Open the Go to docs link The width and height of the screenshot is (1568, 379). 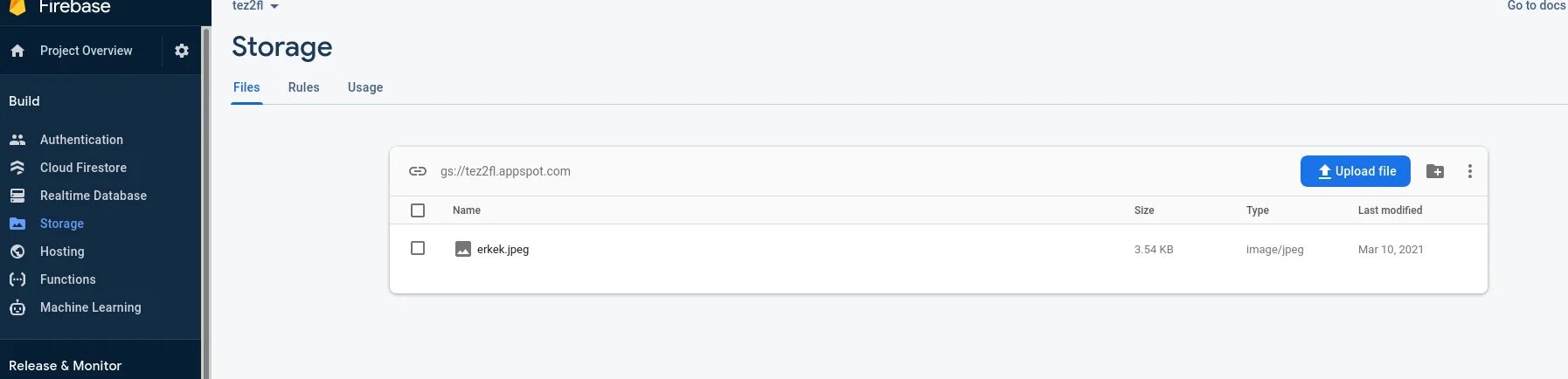(x=1536, y=6)
